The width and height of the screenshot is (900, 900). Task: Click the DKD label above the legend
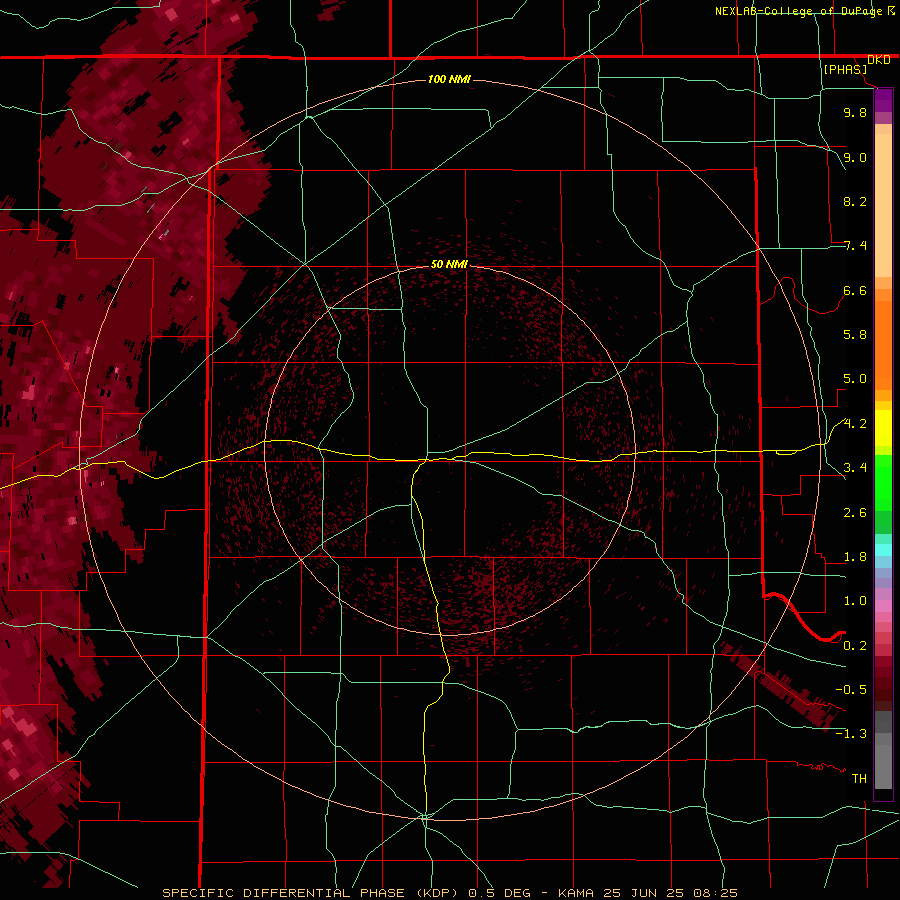point(879,60)
